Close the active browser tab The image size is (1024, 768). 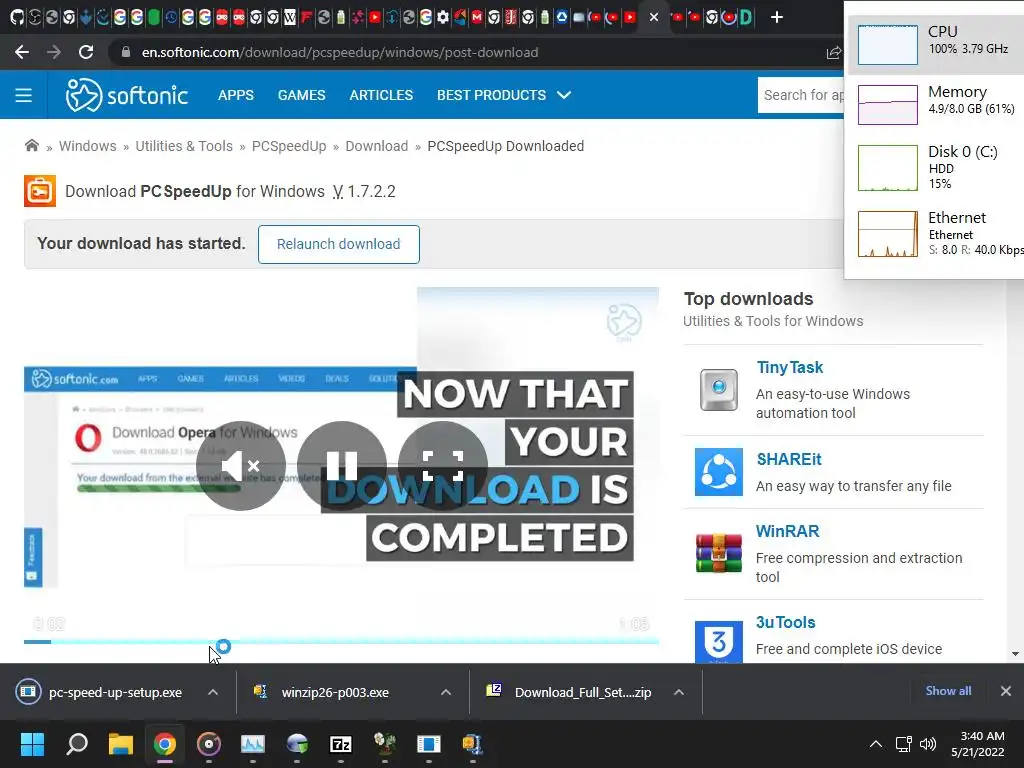[654, 18]
